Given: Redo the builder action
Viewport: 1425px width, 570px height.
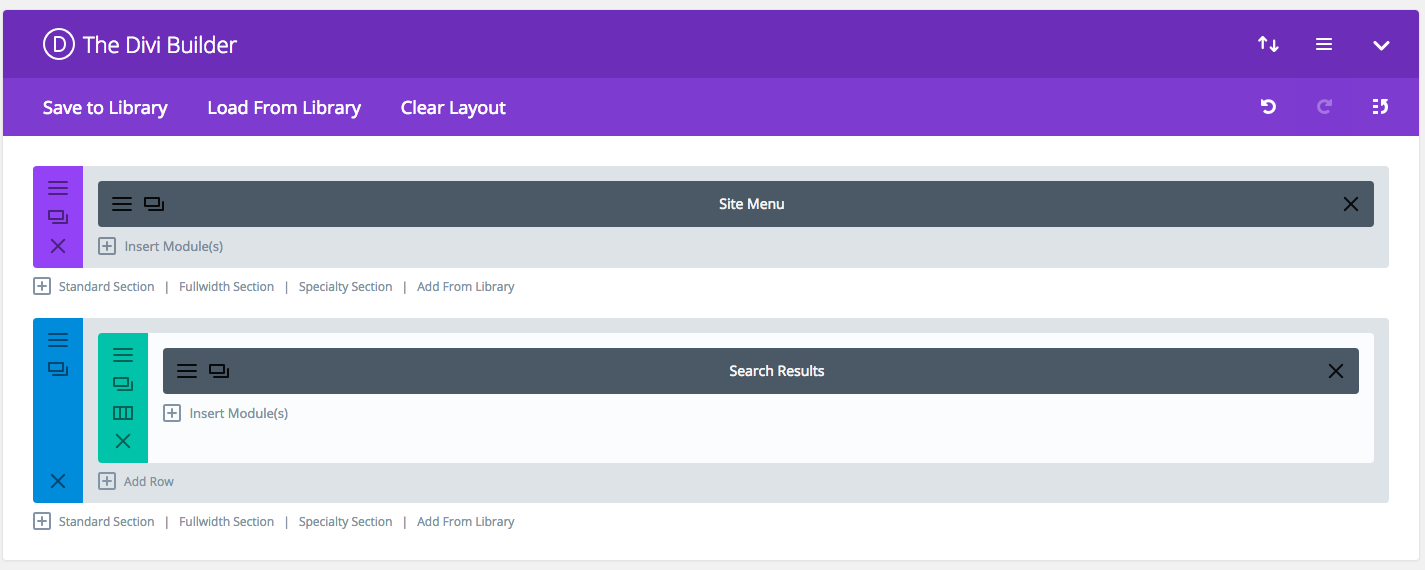Looking at the screenshot, I should point(1324,106).
